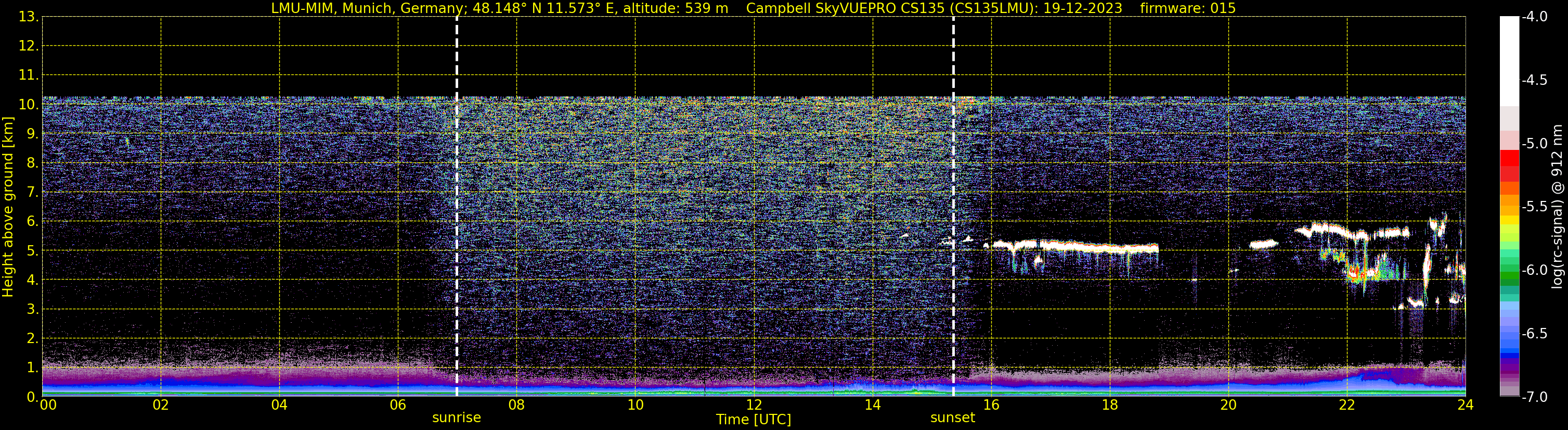Click the 02 tick label on the time axis
Image resolution: width=1568 pixels, height=430 pixels.
[161, 405]
